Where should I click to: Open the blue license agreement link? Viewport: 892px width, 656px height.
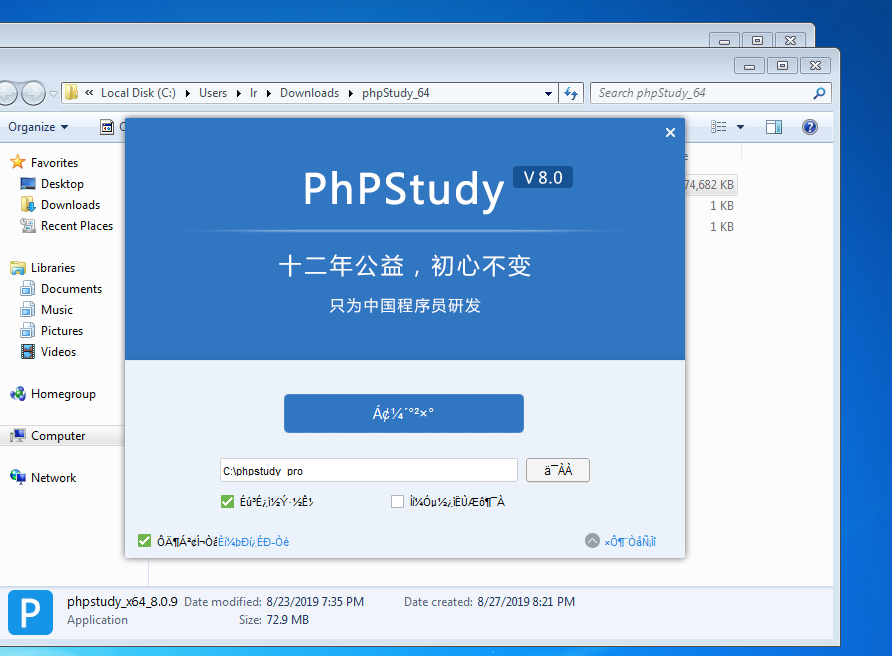tap(254, 542)
